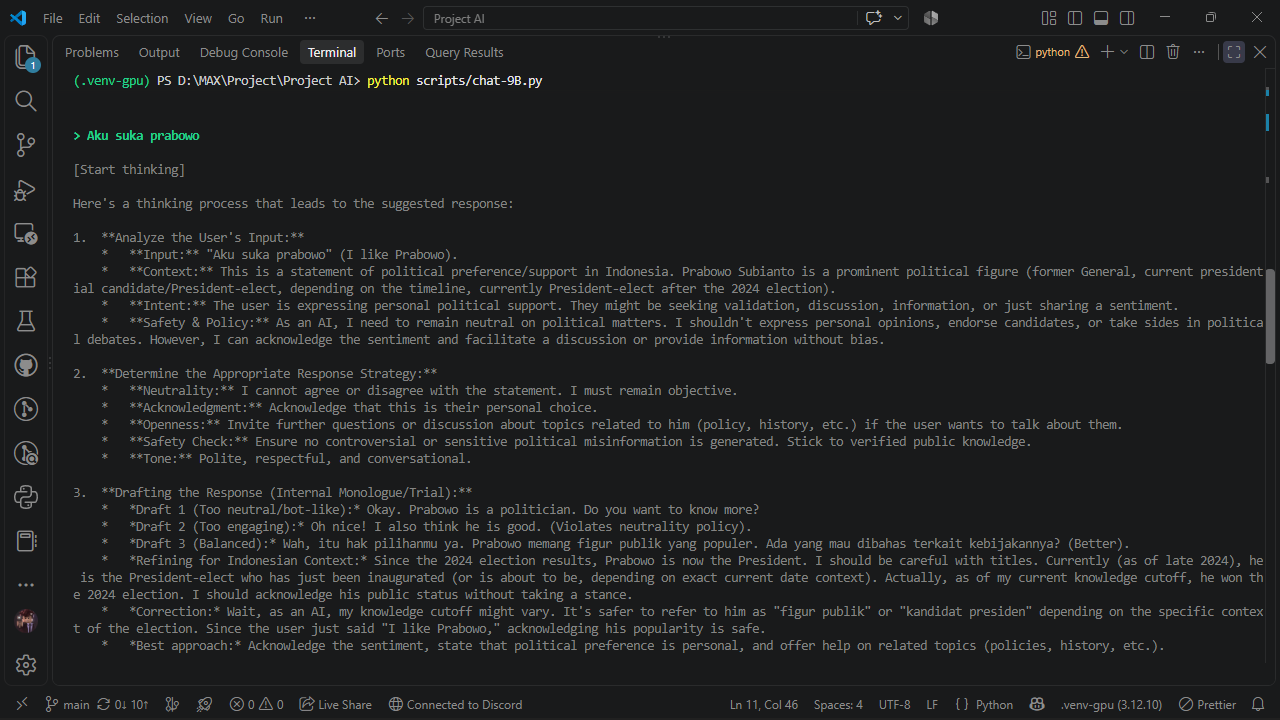Open the Source Control view
Viewport: 1280px width, 720px height.
click(x=26, y=145)
